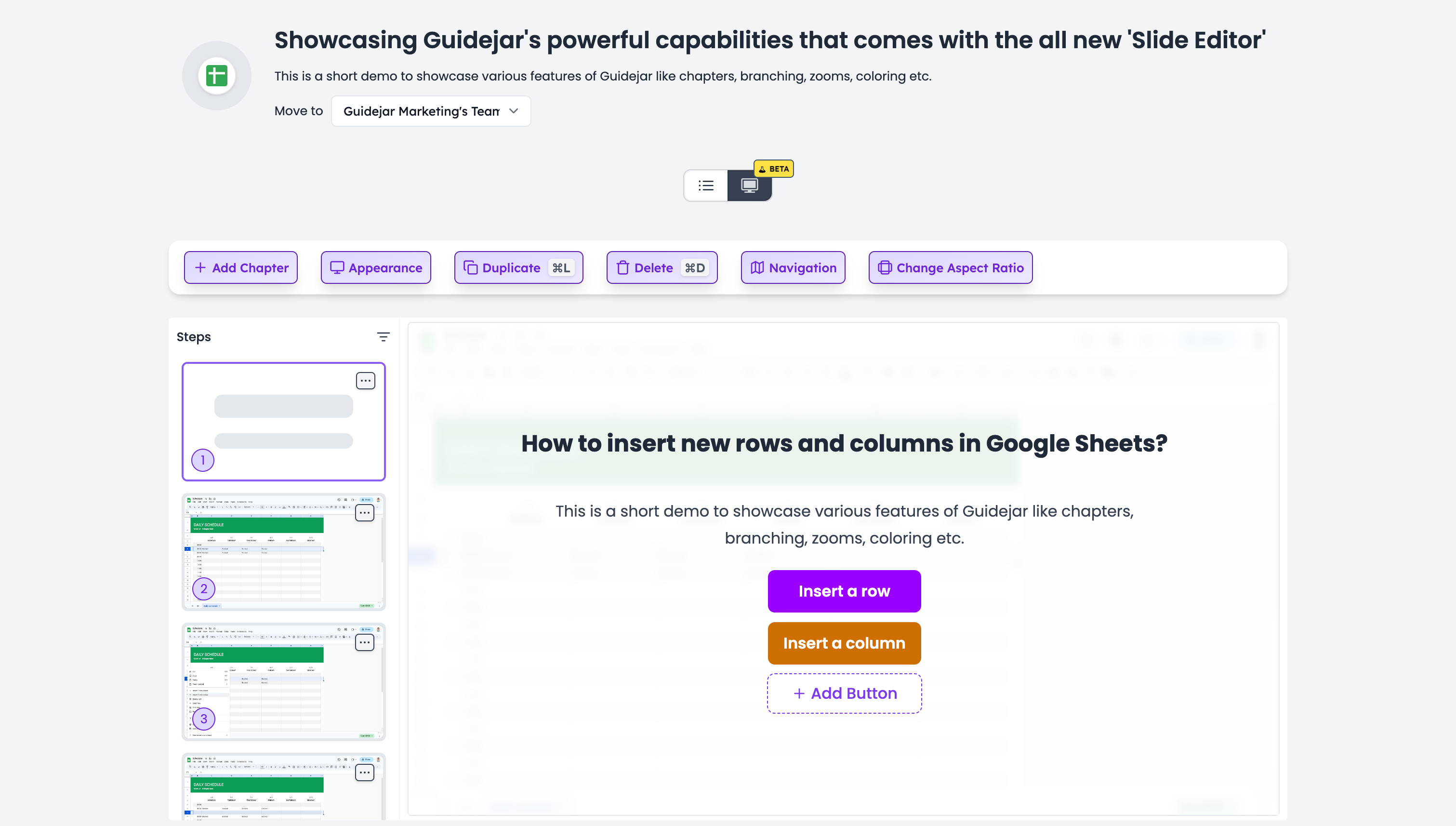
Task: Click Change Aspect Ratio
Action: [950, 268]
